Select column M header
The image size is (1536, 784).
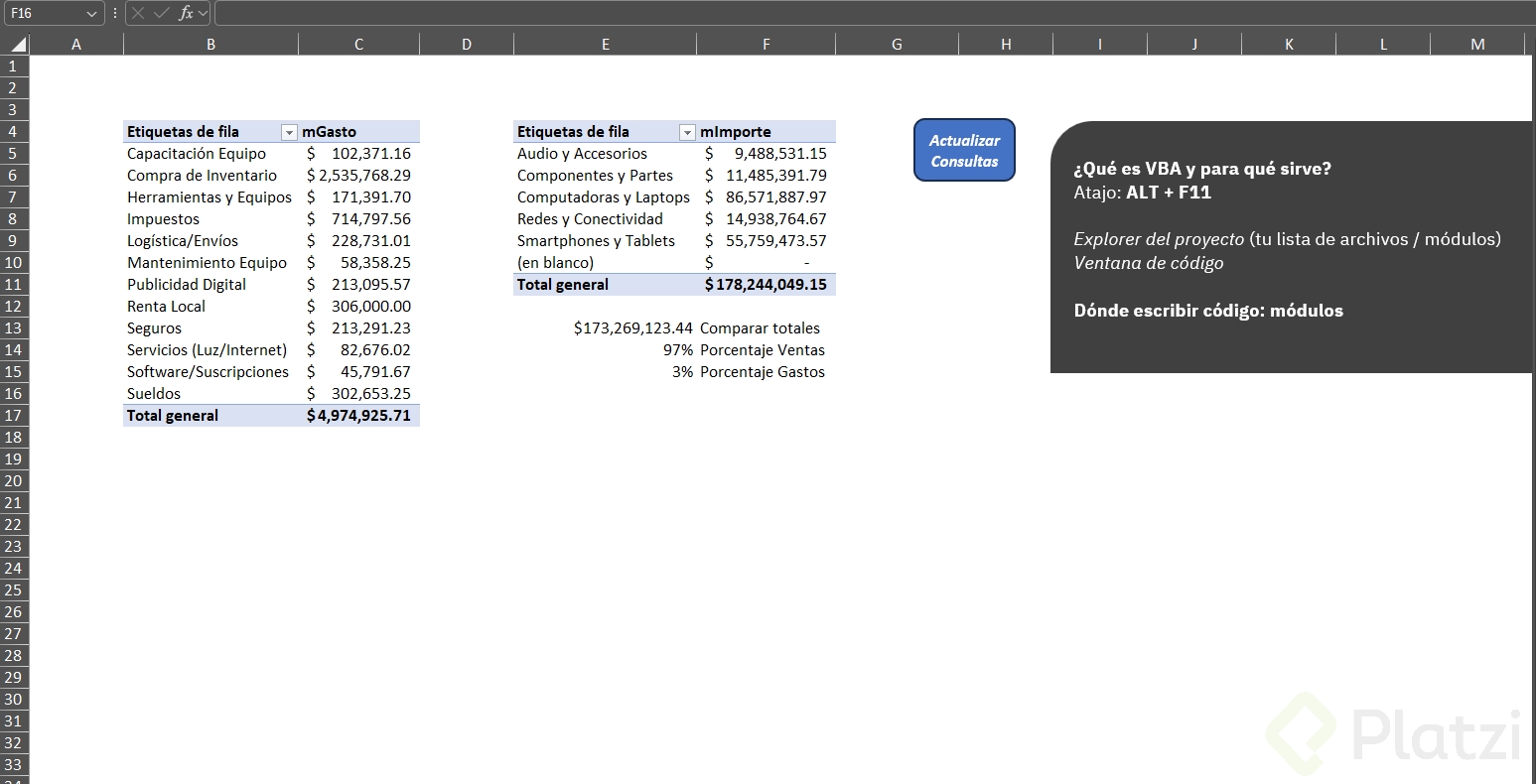(1477, 45)
